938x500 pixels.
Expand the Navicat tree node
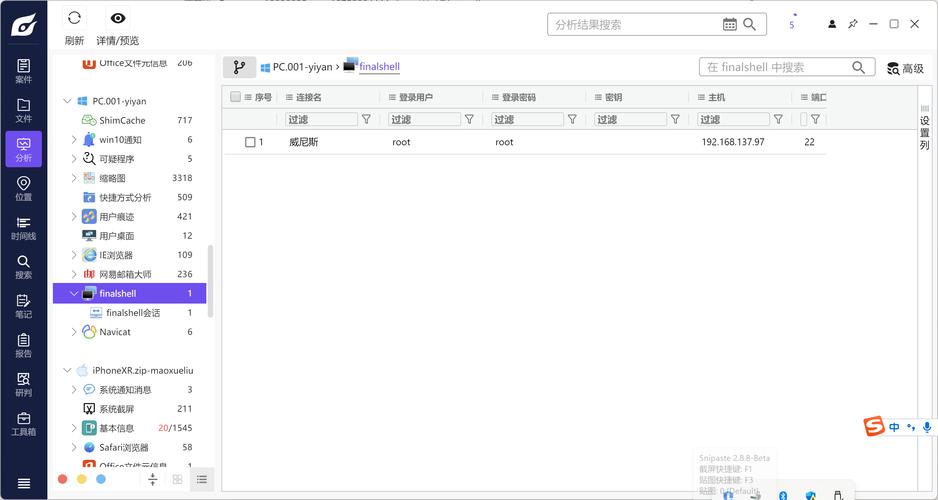tap(74, 331)
